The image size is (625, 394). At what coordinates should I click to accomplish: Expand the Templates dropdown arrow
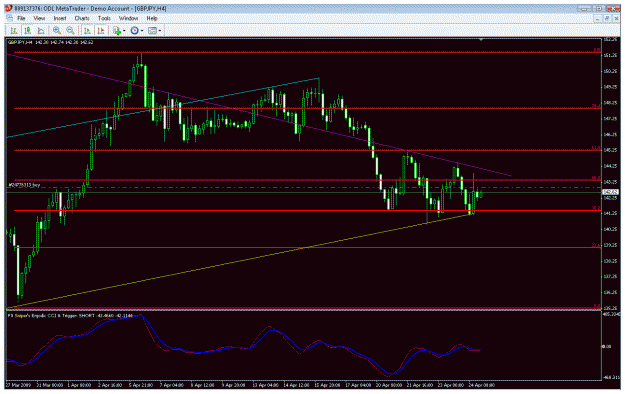(x=160, y=31)
